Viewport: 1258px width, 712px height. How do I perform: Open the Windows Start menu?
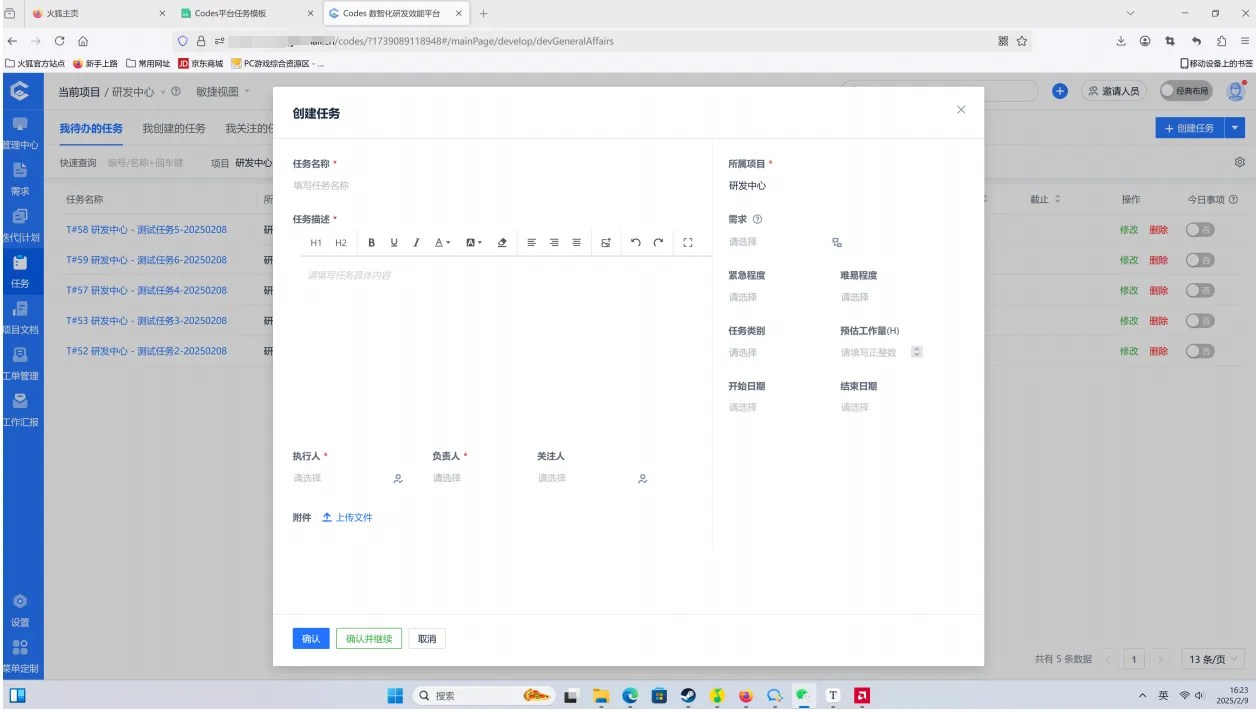[x=394, y=696]
